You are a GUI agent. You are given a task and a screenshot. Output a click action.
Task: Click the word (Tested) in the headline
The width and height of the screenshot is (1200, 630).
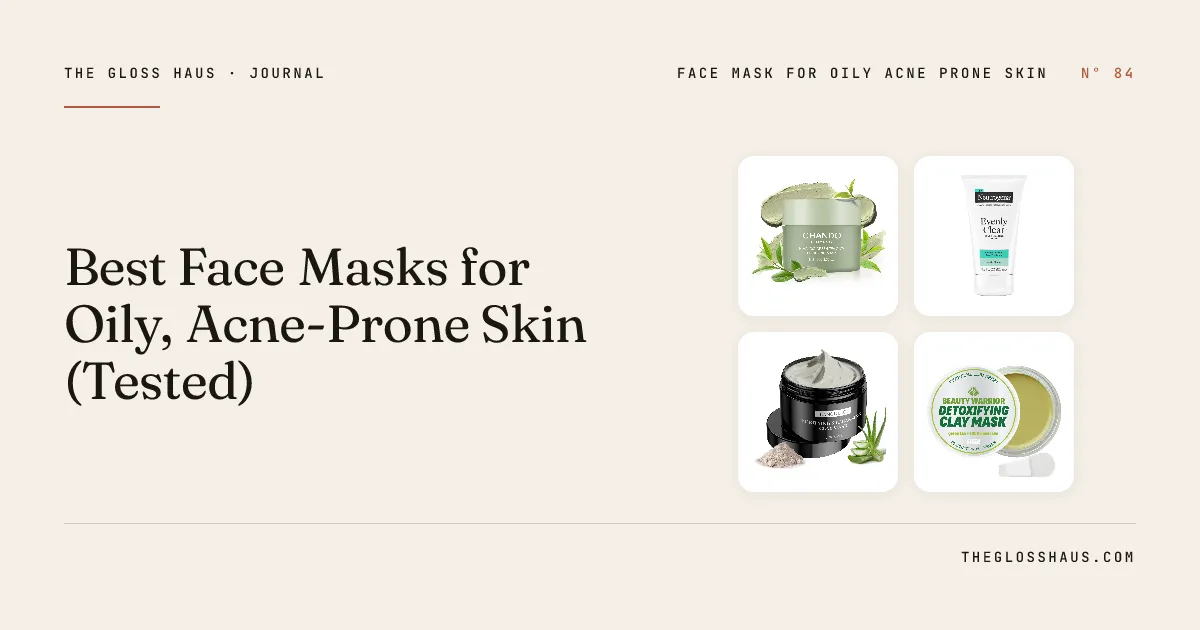pyautogui.click(x=159, y=384)
